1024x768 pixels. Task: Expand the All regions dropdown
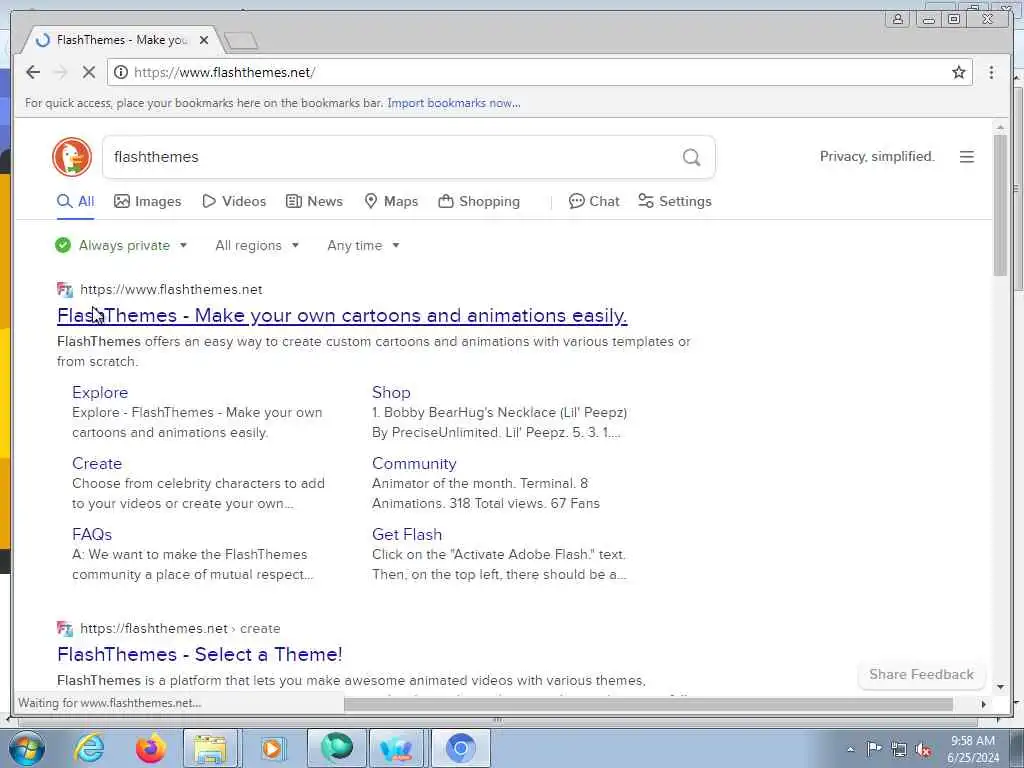coord(257,246)
